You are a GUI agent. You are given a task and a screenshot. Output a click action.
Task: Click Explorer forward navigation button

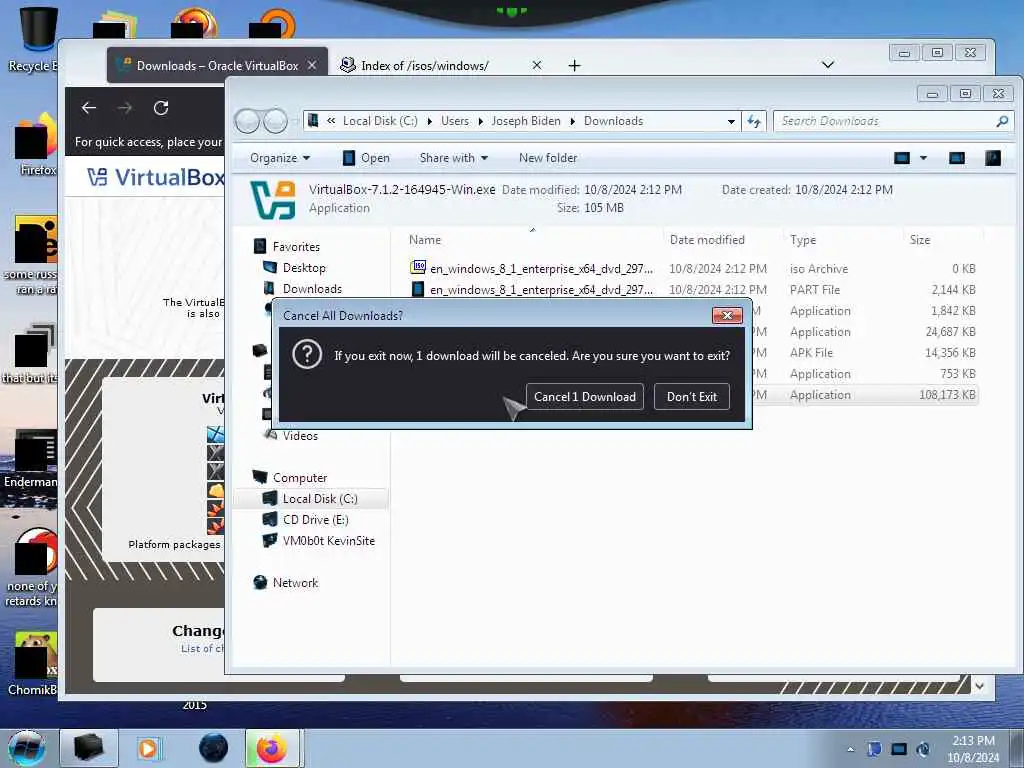click(x=276, y=121)
